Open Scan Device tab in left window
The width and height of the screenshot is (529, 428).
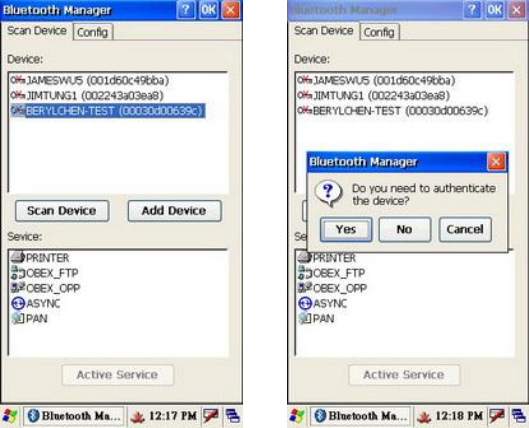click(37, 31)
